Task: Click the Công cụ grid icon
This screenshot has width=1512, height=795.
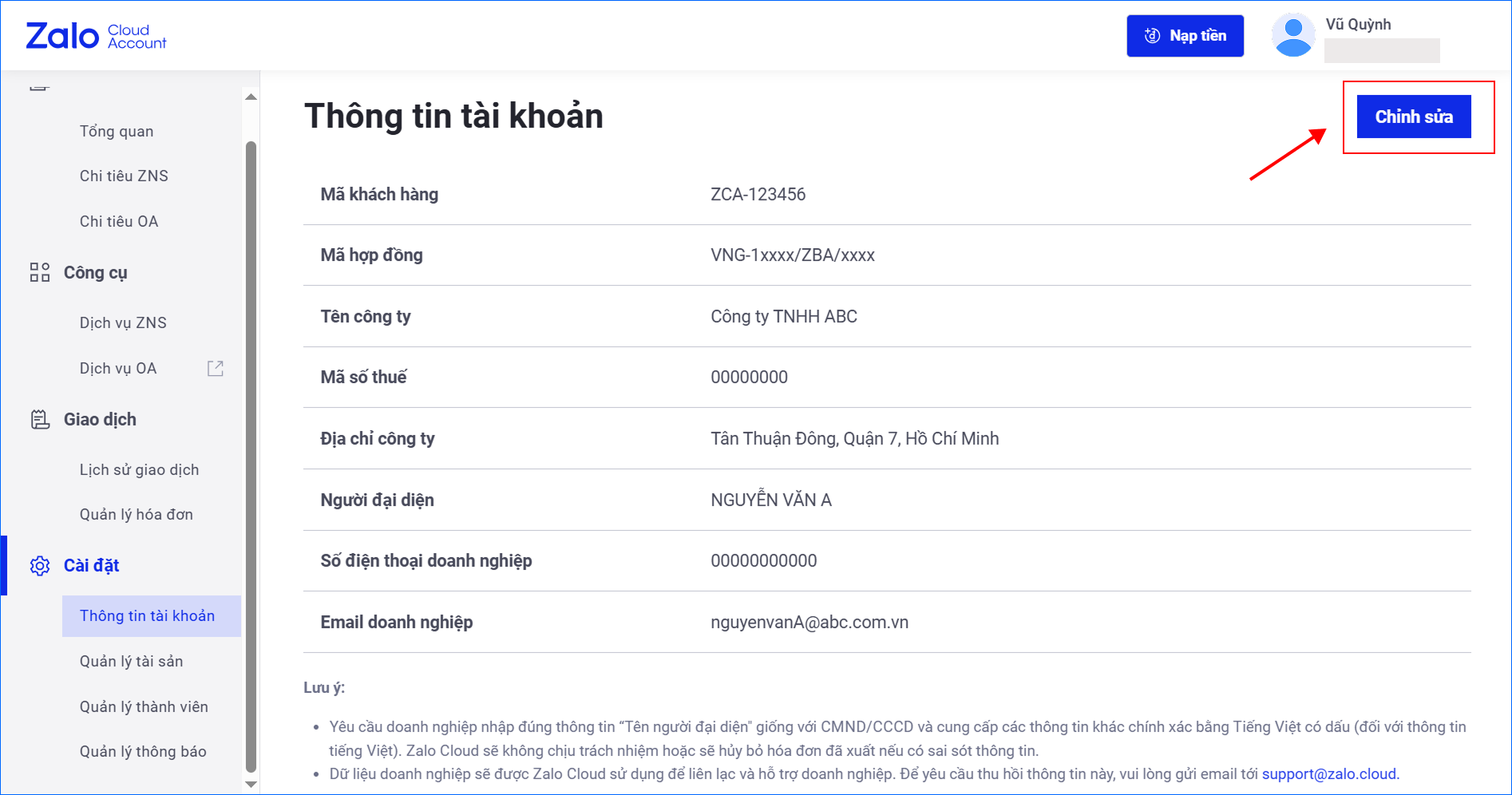Action: [40, 272]
